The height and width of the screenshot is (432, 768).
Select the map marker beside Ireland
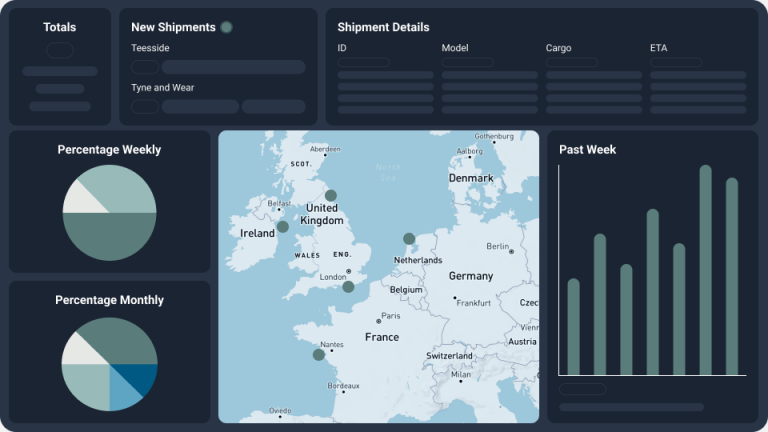pos(283,227)
